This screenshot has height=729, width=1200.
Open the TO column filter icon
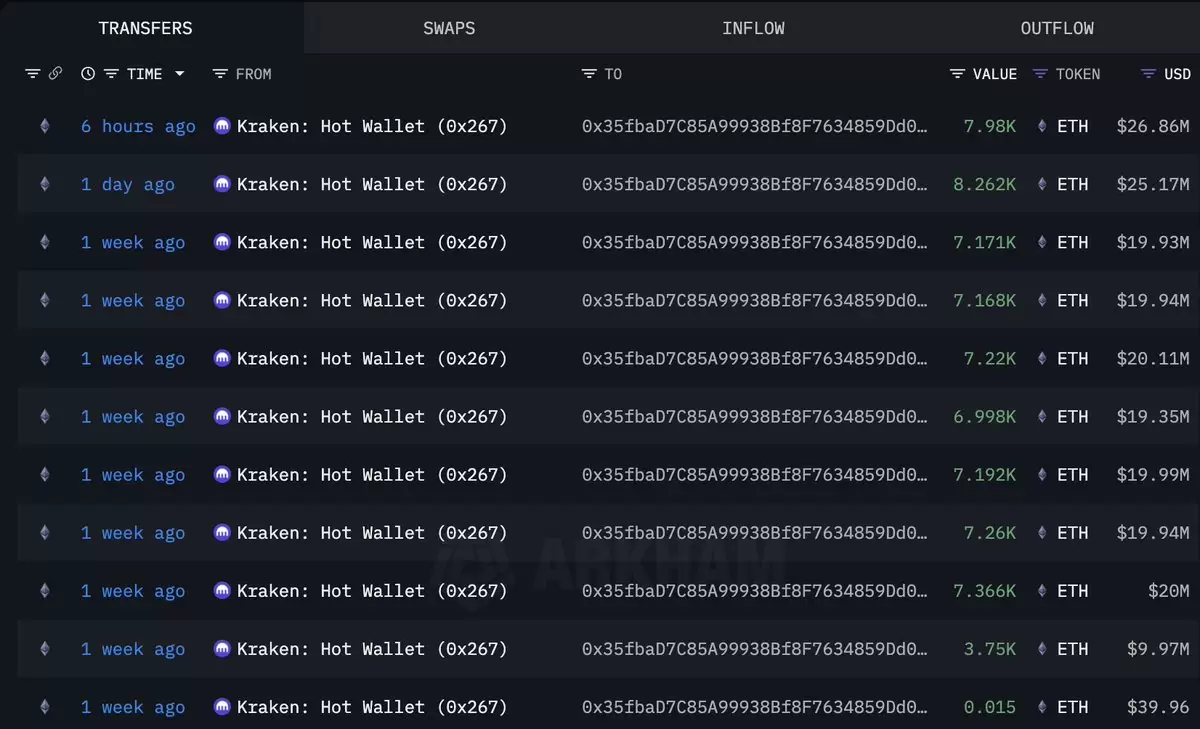click(589, 74)
